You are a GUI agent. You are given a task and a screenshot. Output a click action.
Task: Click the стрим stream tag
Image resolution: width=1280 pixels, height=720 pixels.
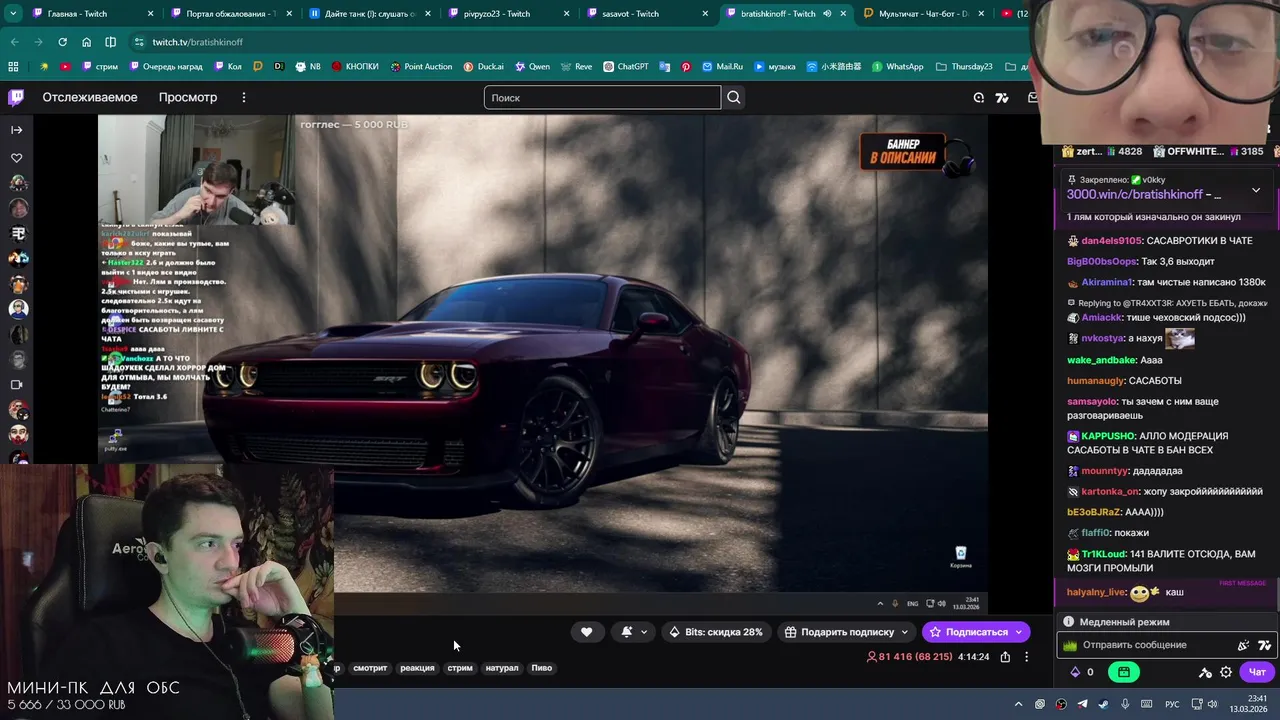point(460,668)
